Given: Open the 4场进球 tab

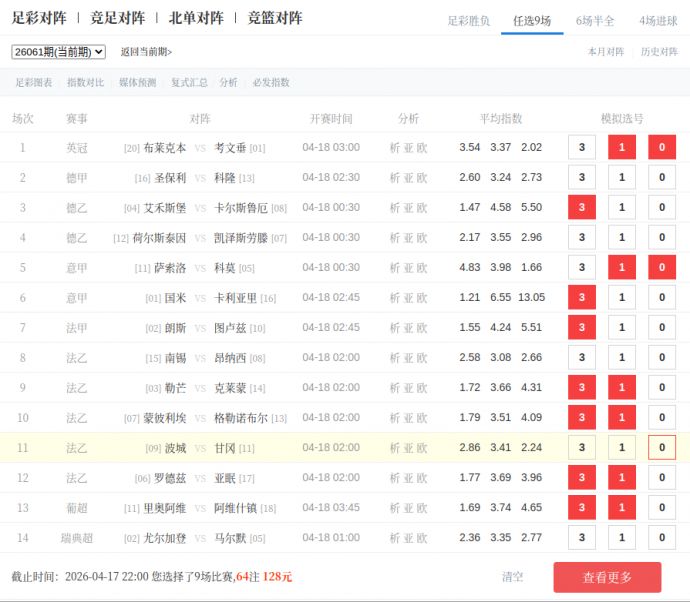Looking at the screenshot, I should [x=657, y=20].
